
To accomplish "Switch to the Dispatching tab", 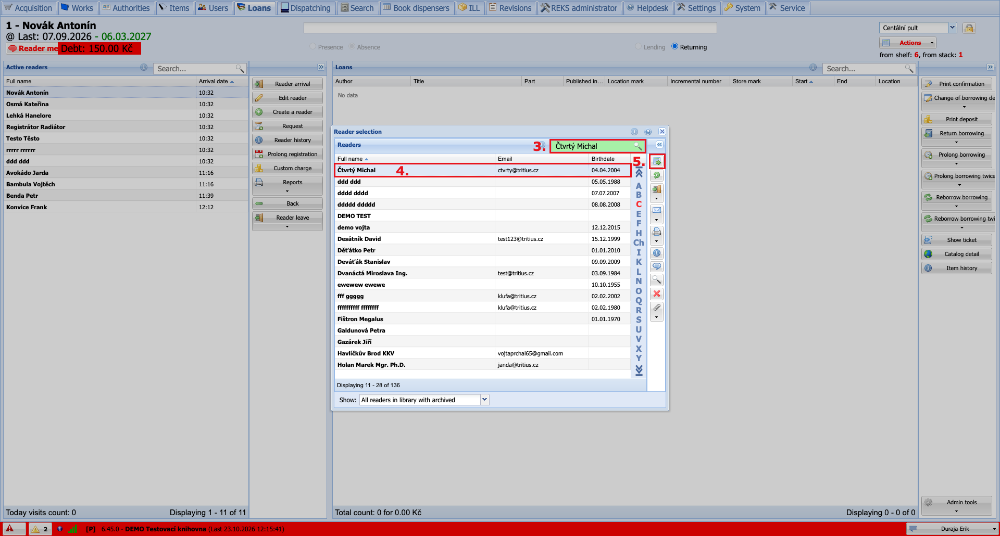I will [305, 8].
